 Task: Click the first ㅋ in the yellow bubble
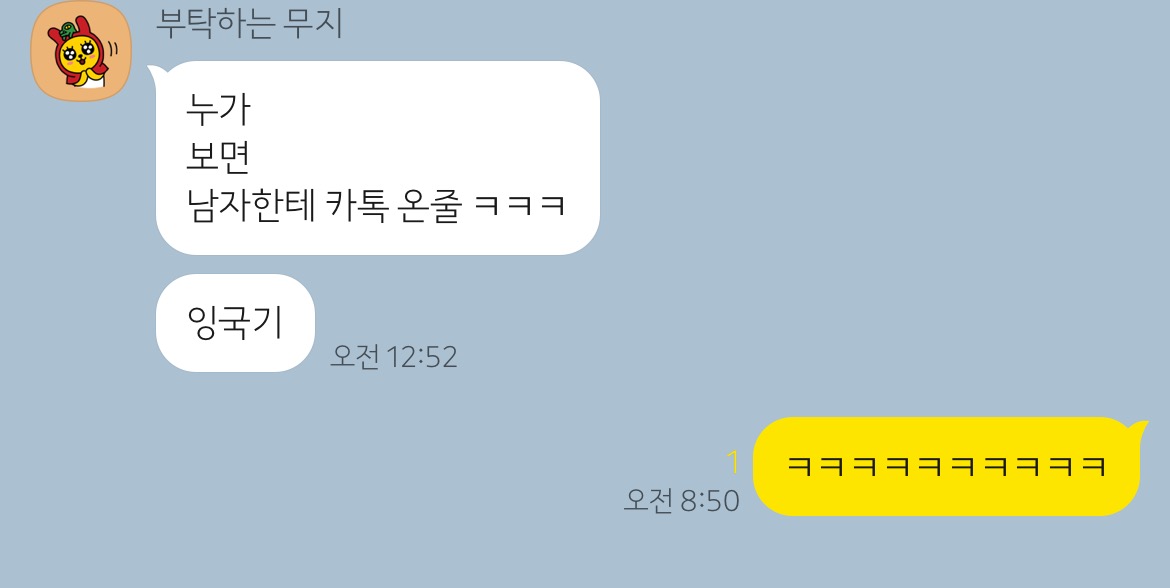[799, 466]
